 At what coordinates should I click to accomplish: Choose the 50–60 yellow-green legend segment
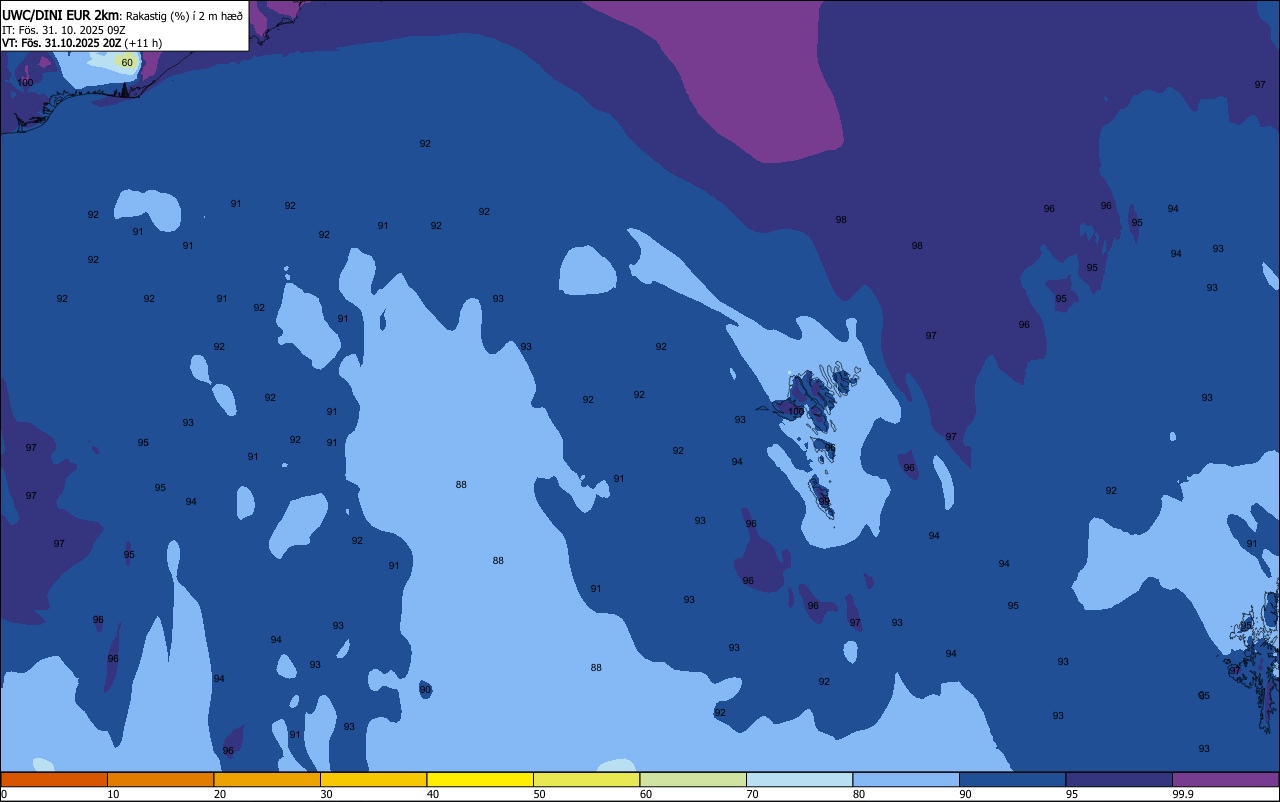[586, 779]
